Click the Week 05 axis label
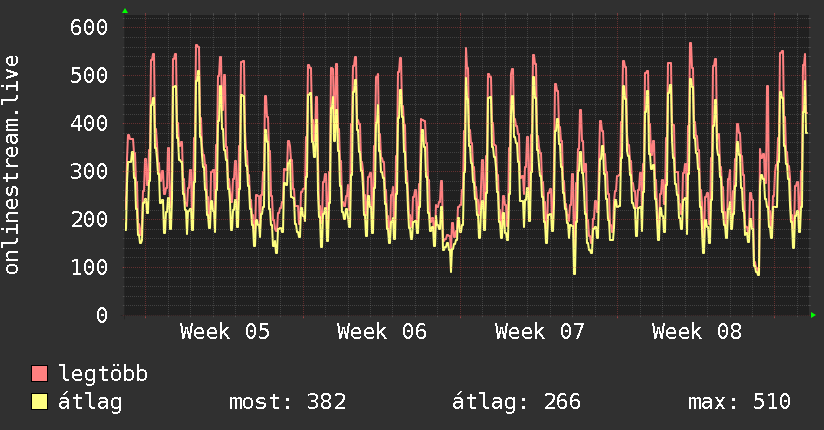The height and width of the screenshot is (430, 824). (224, 332)
